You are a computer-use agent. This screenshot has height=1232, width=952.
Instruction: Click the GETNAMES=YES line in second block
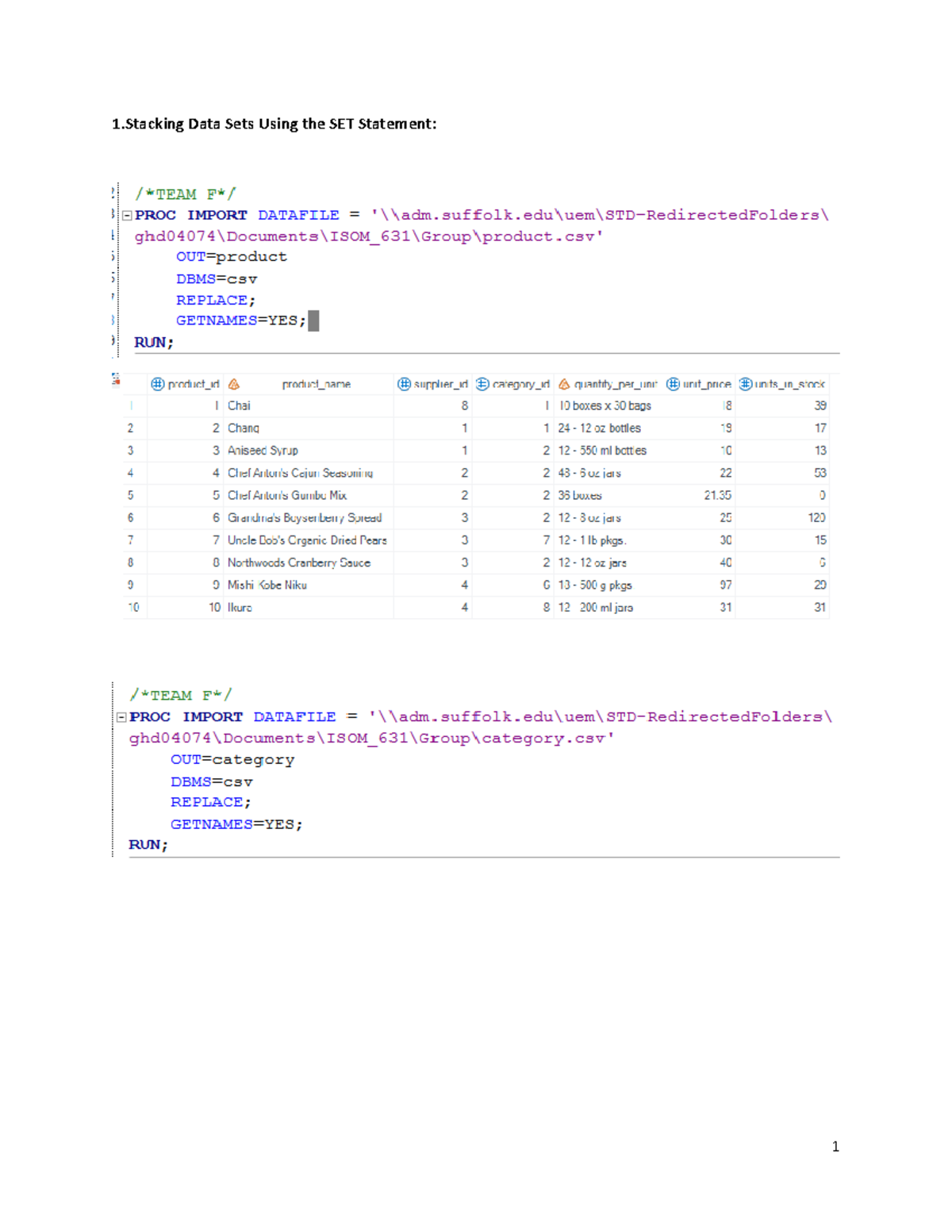click(x=236, y=823)
